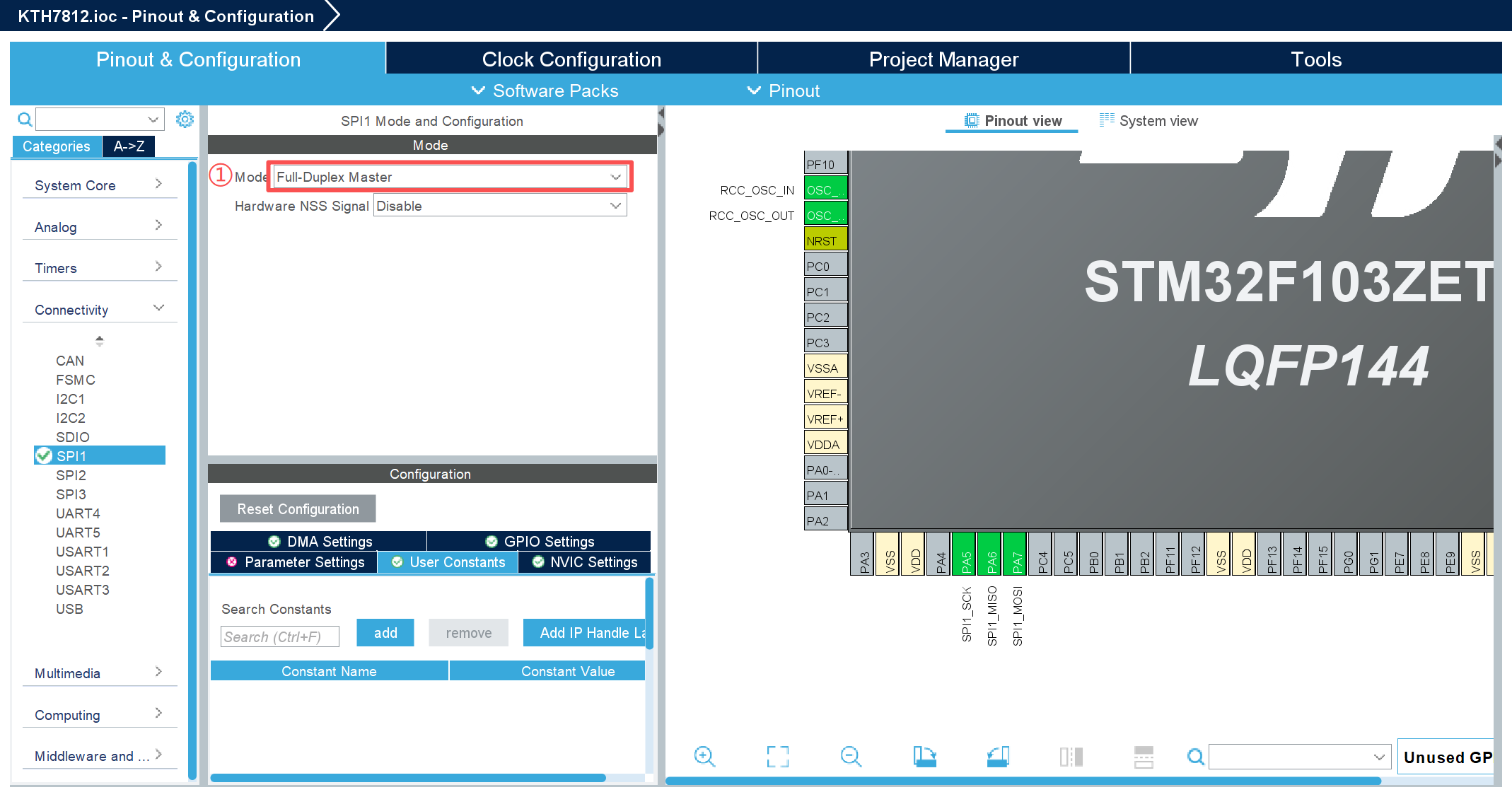Click the fit-to-screen frame icon
This screenshot has width=1512, height=797.
click(x=777, y=757)
